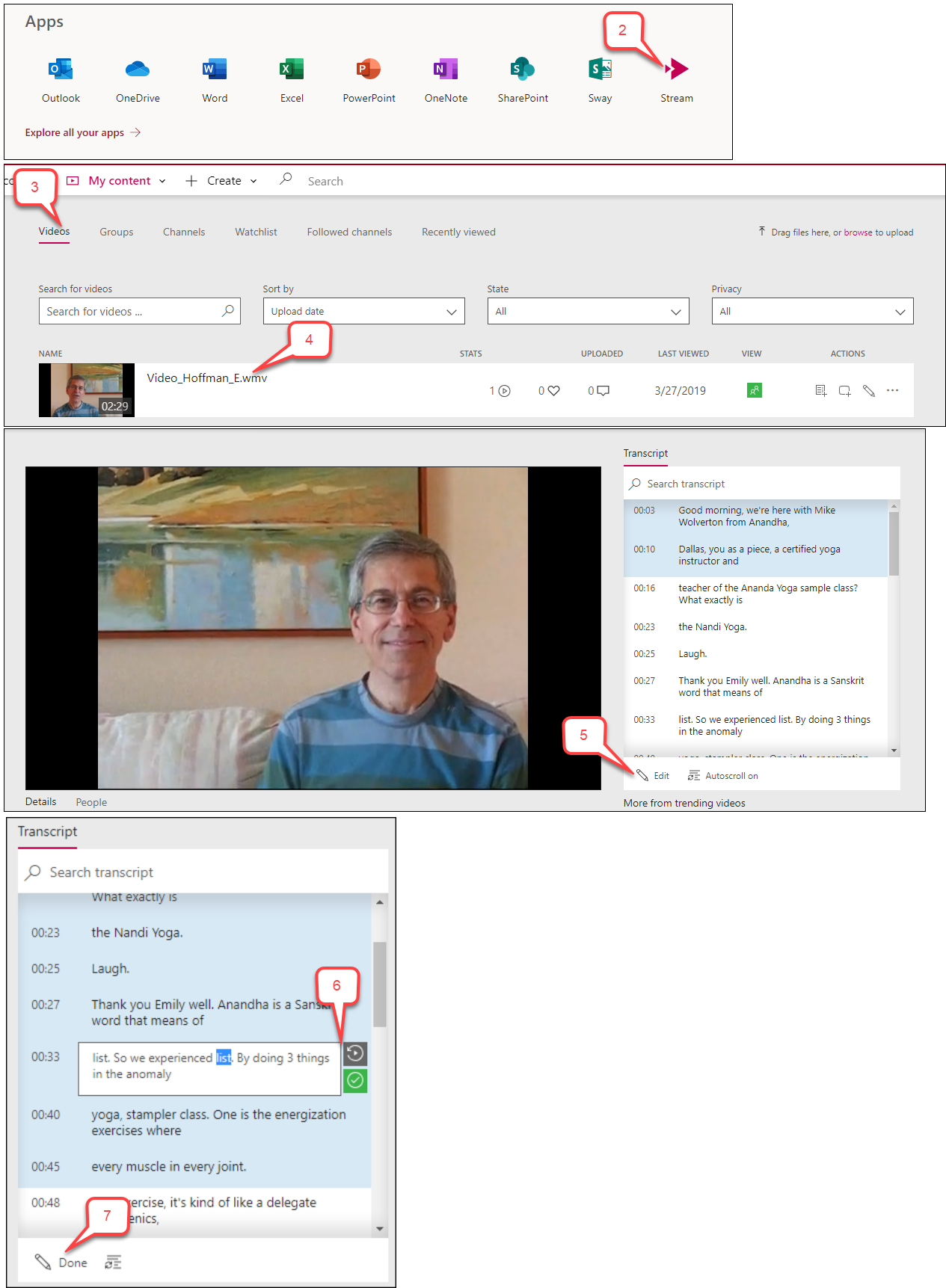Click the transcript scrollbar up arrow in player view

coord(894,507)
